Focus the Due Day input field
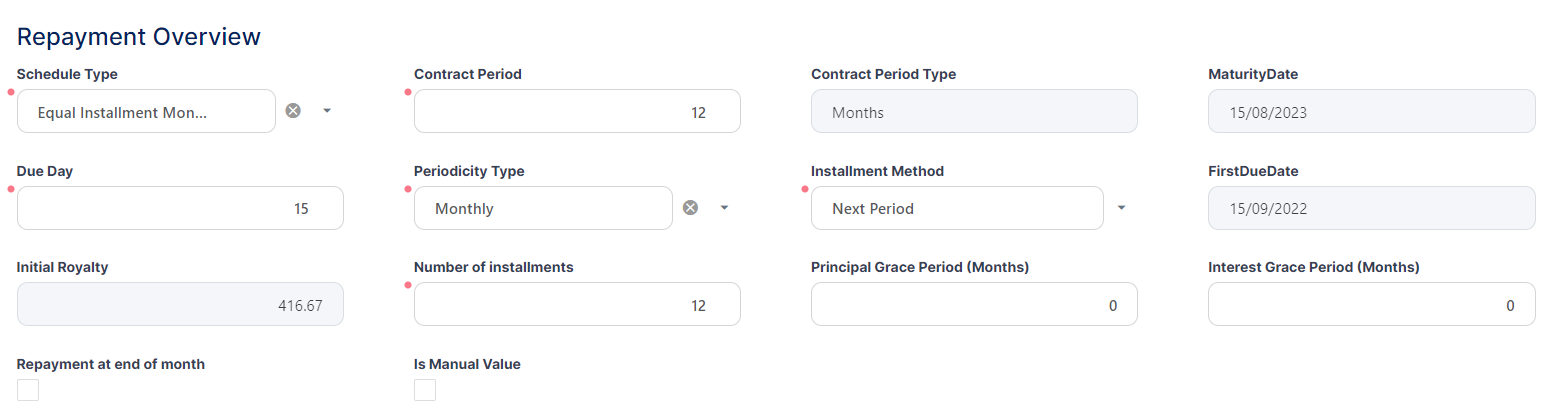The width and height of the screenshot is (1557, 412). [x=180, y=208]
